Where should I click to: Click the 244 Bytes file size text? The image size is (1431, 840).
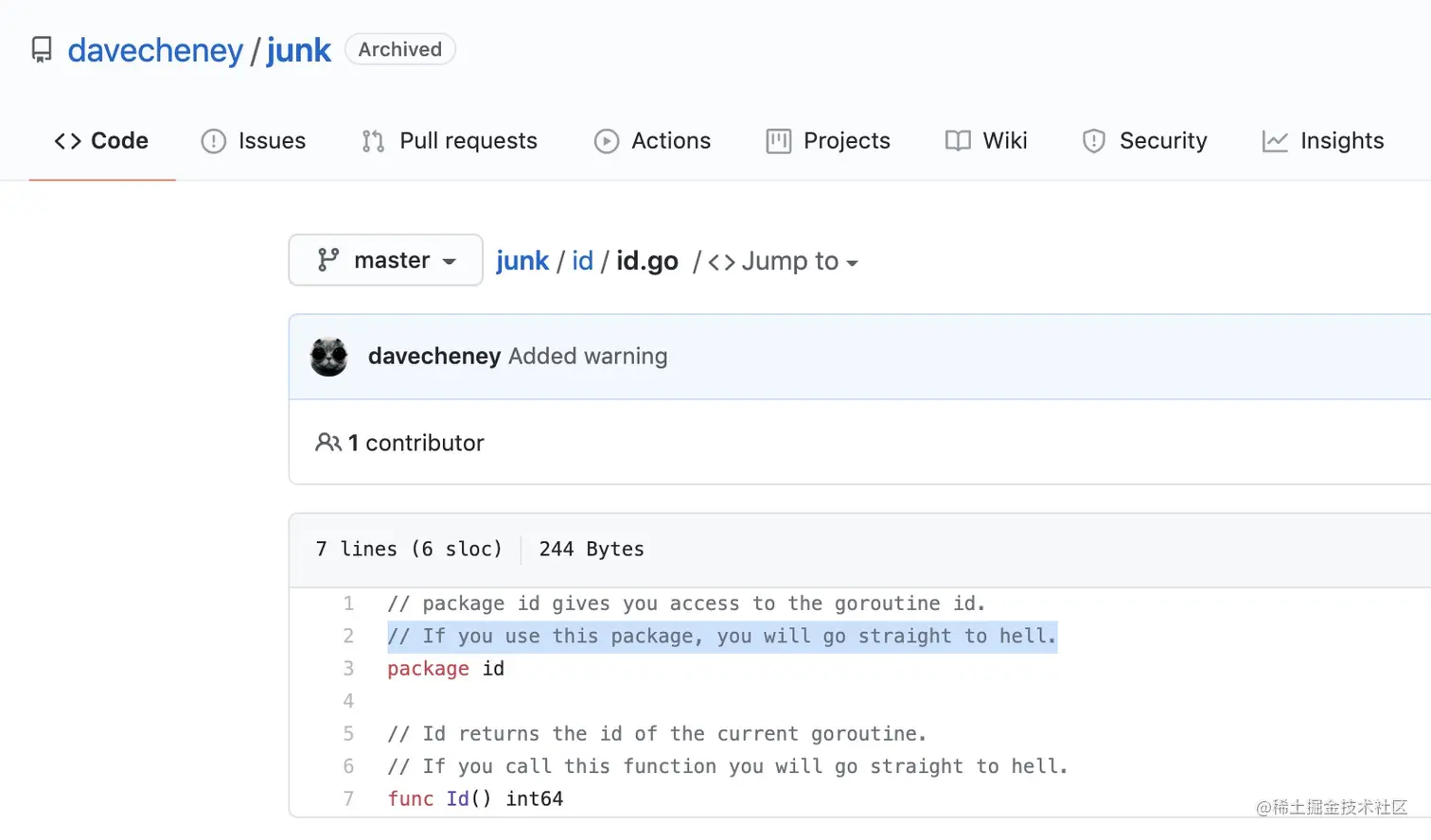pyautogui.click(x=592, y=550)
